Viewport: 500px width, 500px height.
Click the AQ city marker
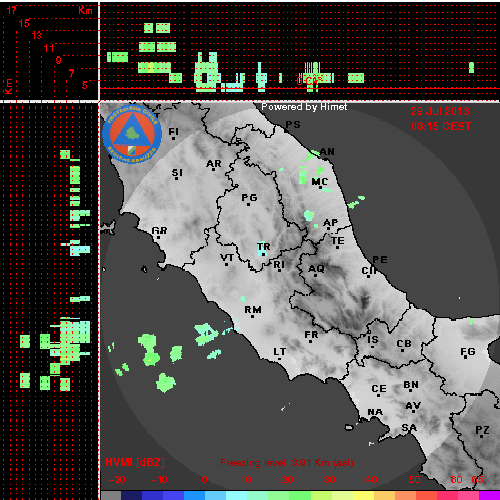[x=315, y=275]
